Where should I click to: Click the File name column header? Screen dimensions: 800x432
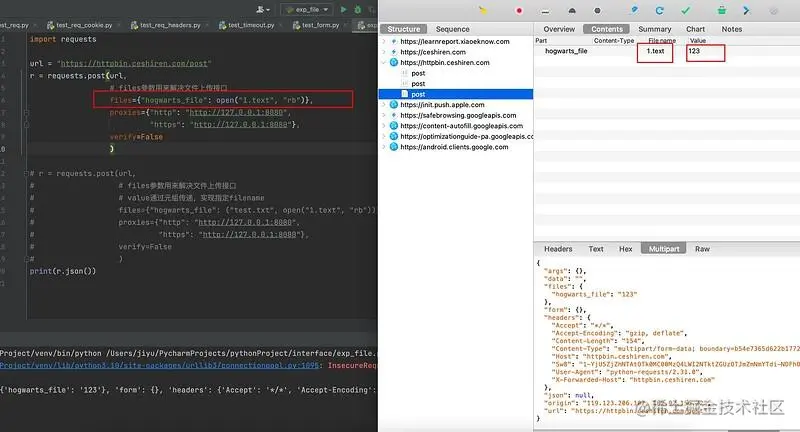click(x=662, y=40)
